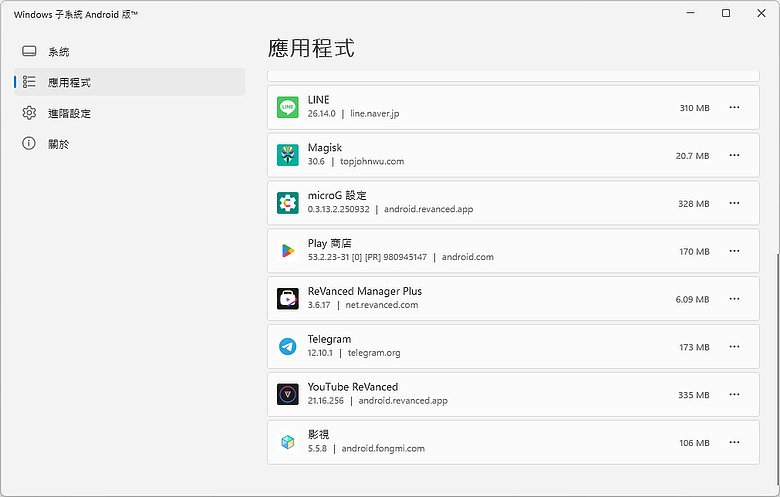Click the 進階設定 gear icon
The width and height of the screenshot is (780, 497).
pyautogui.click(x=29, y=113)
